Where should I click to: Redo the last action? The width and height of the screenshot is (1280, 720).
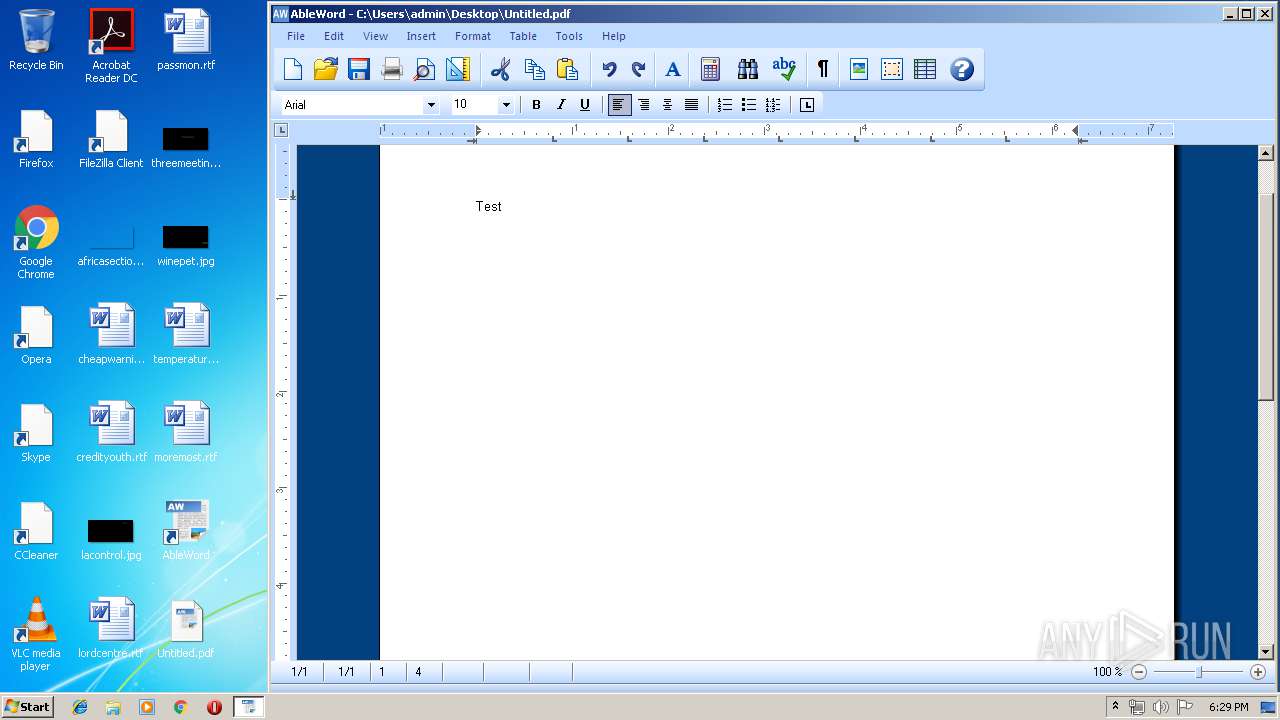(x=638, y=69)
